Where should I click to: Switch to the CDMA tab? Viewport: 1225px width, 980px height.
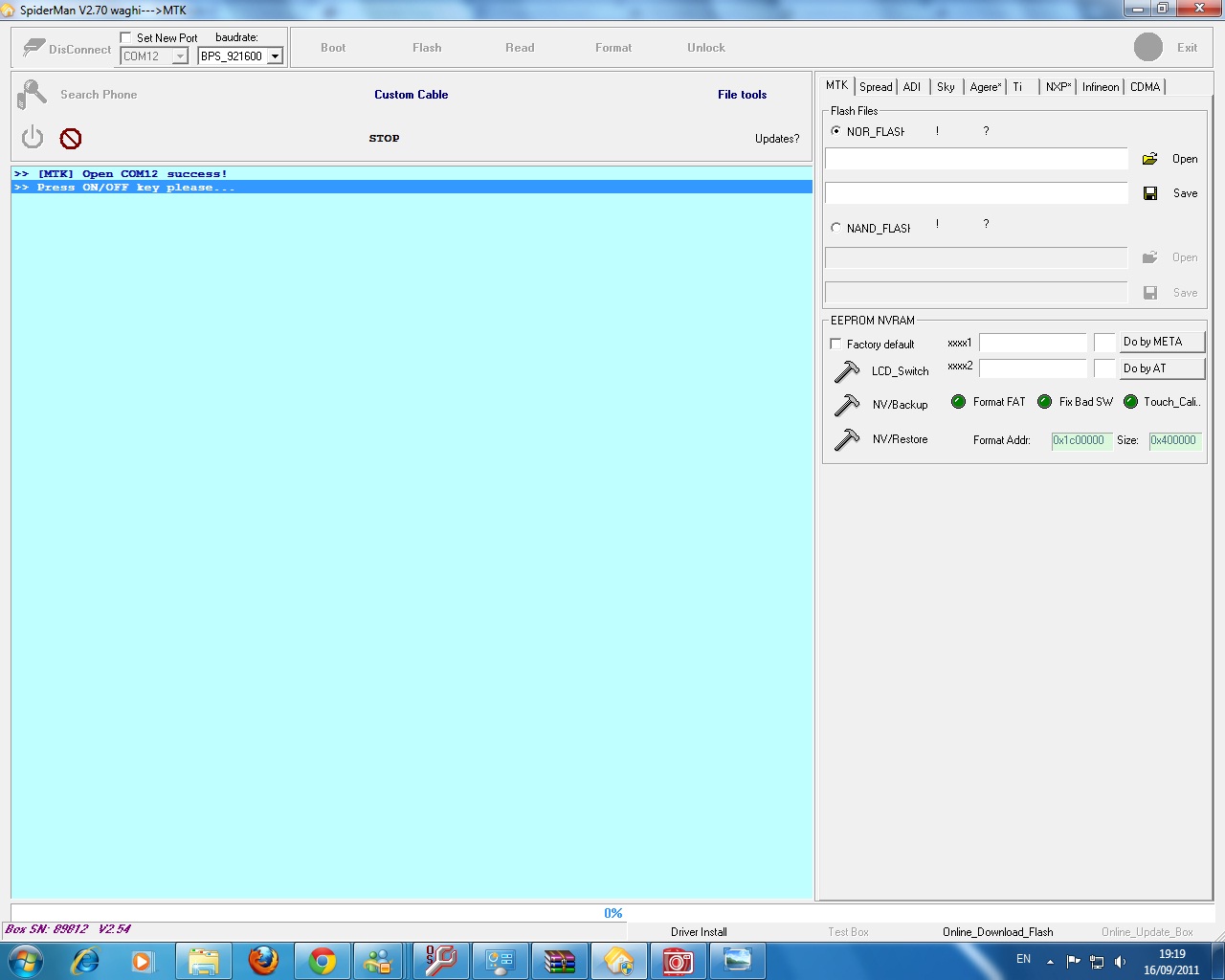[1145, 87]
